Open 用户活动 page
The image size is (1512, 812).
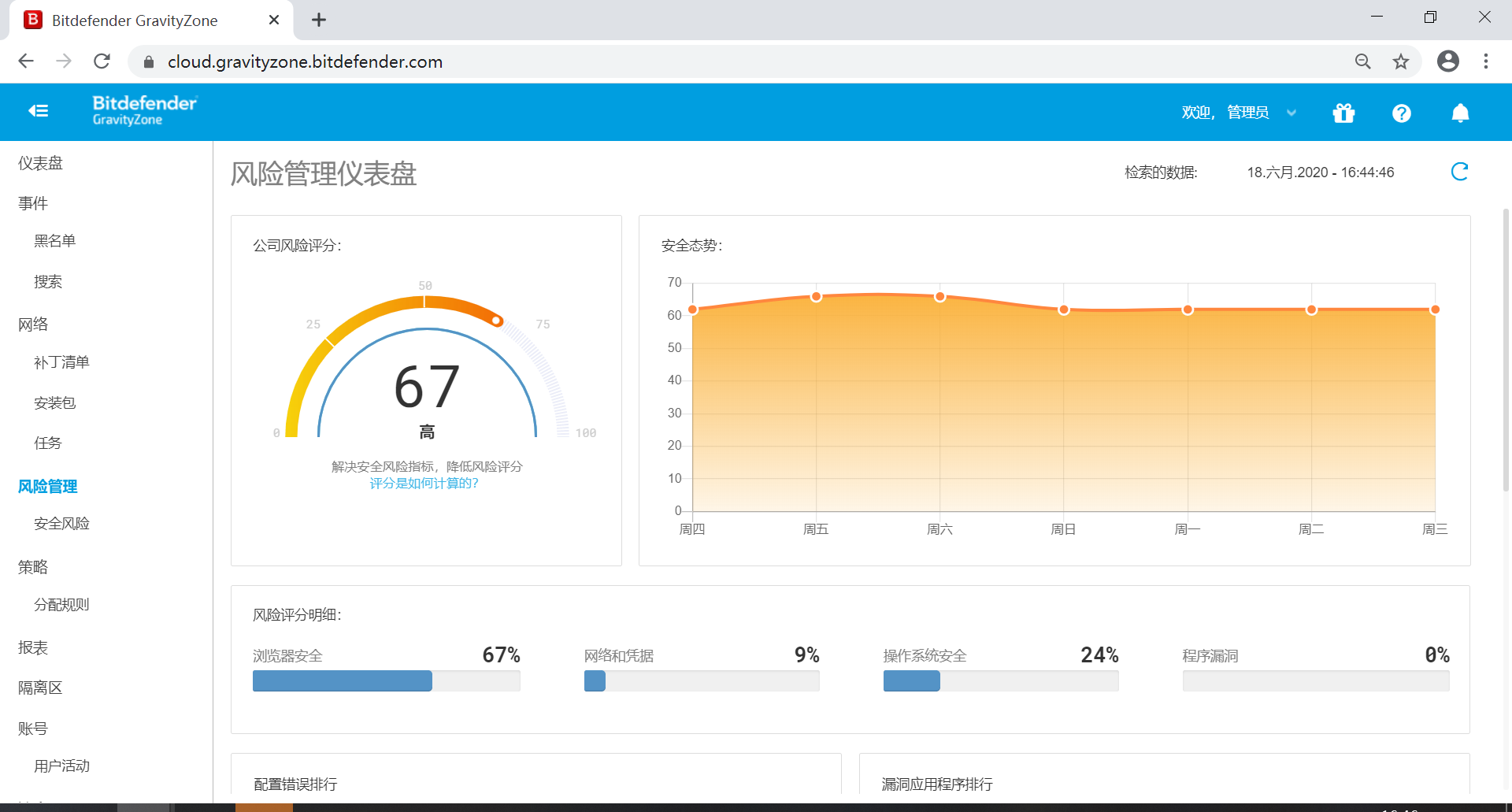(x=62, y=766)
